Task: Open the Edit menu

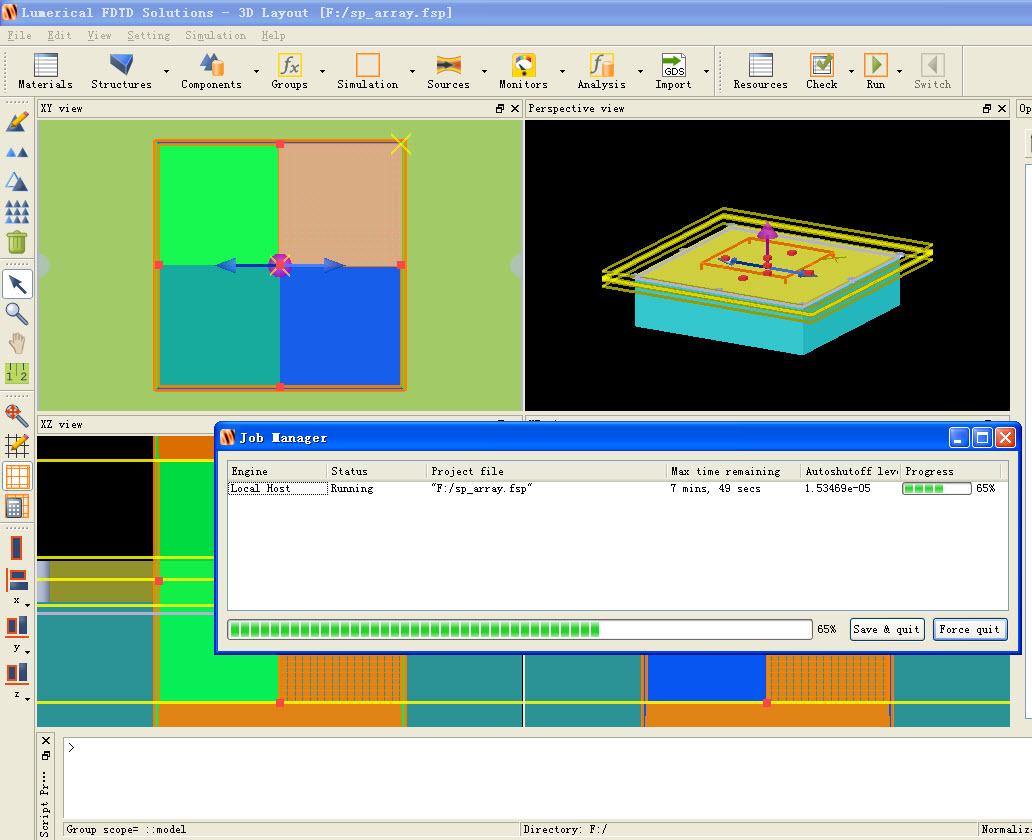Action: click(59, 36)
